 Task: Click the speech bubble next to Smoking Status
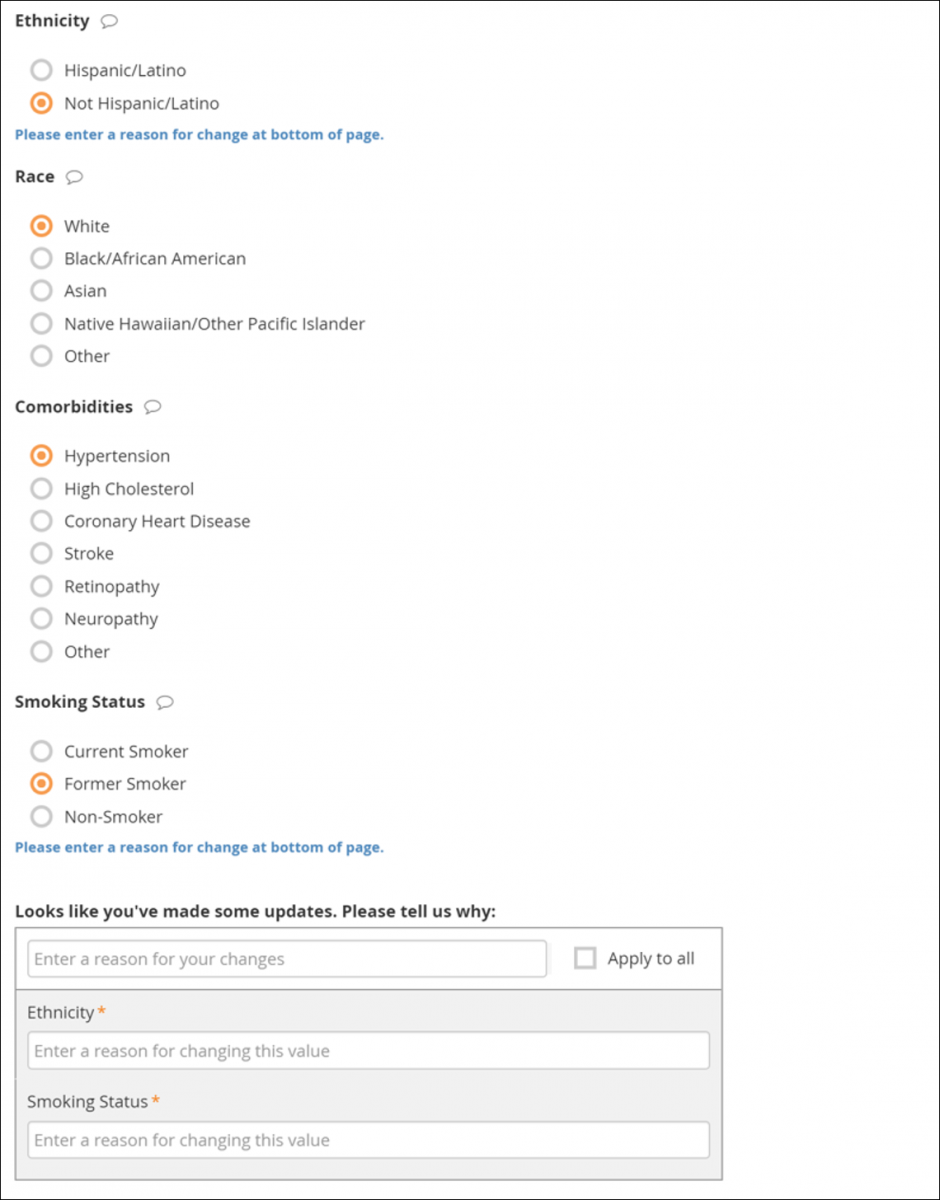(165, 702)
